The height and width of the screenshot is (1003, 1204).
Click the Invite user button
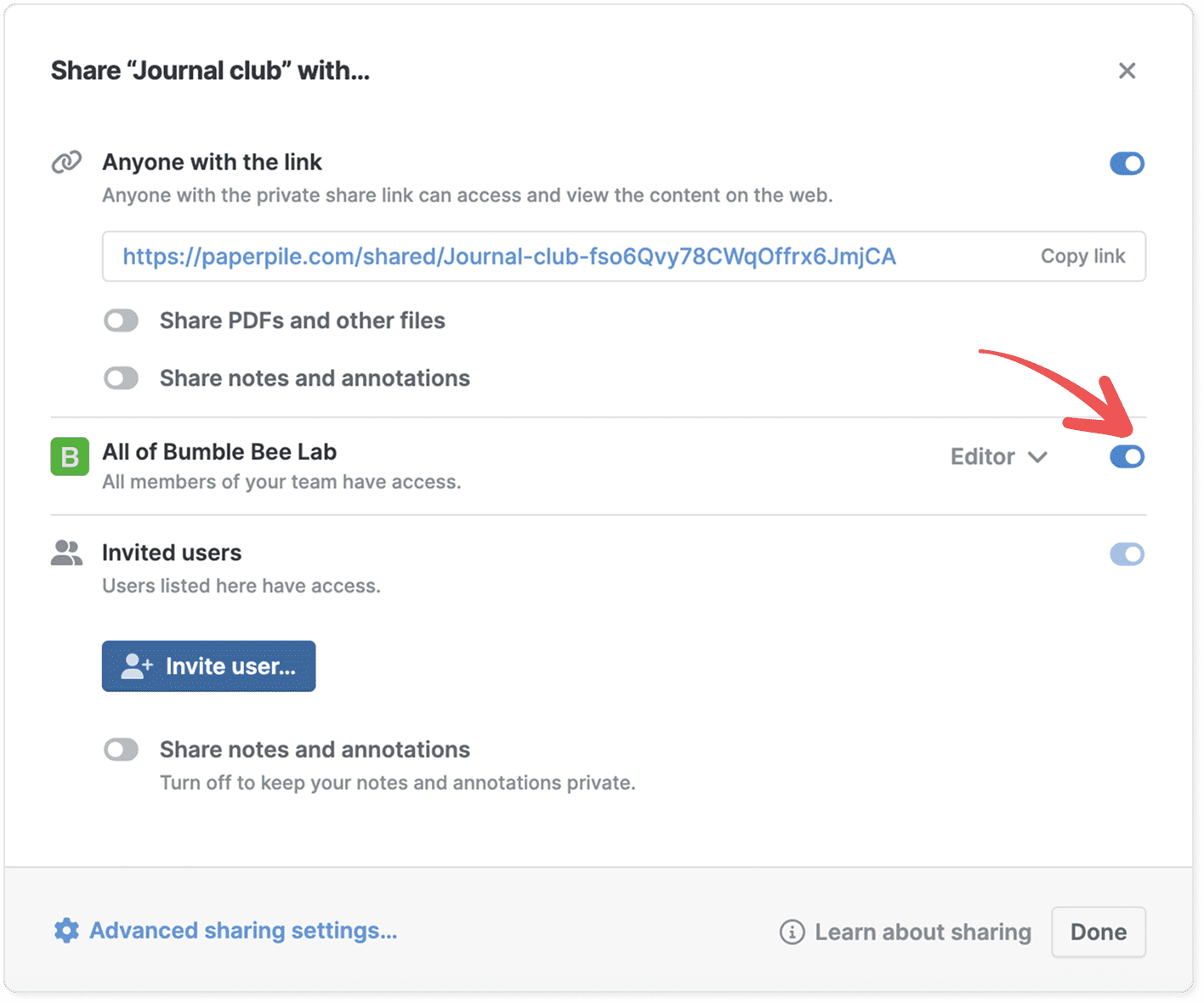(x=208, y=666)
